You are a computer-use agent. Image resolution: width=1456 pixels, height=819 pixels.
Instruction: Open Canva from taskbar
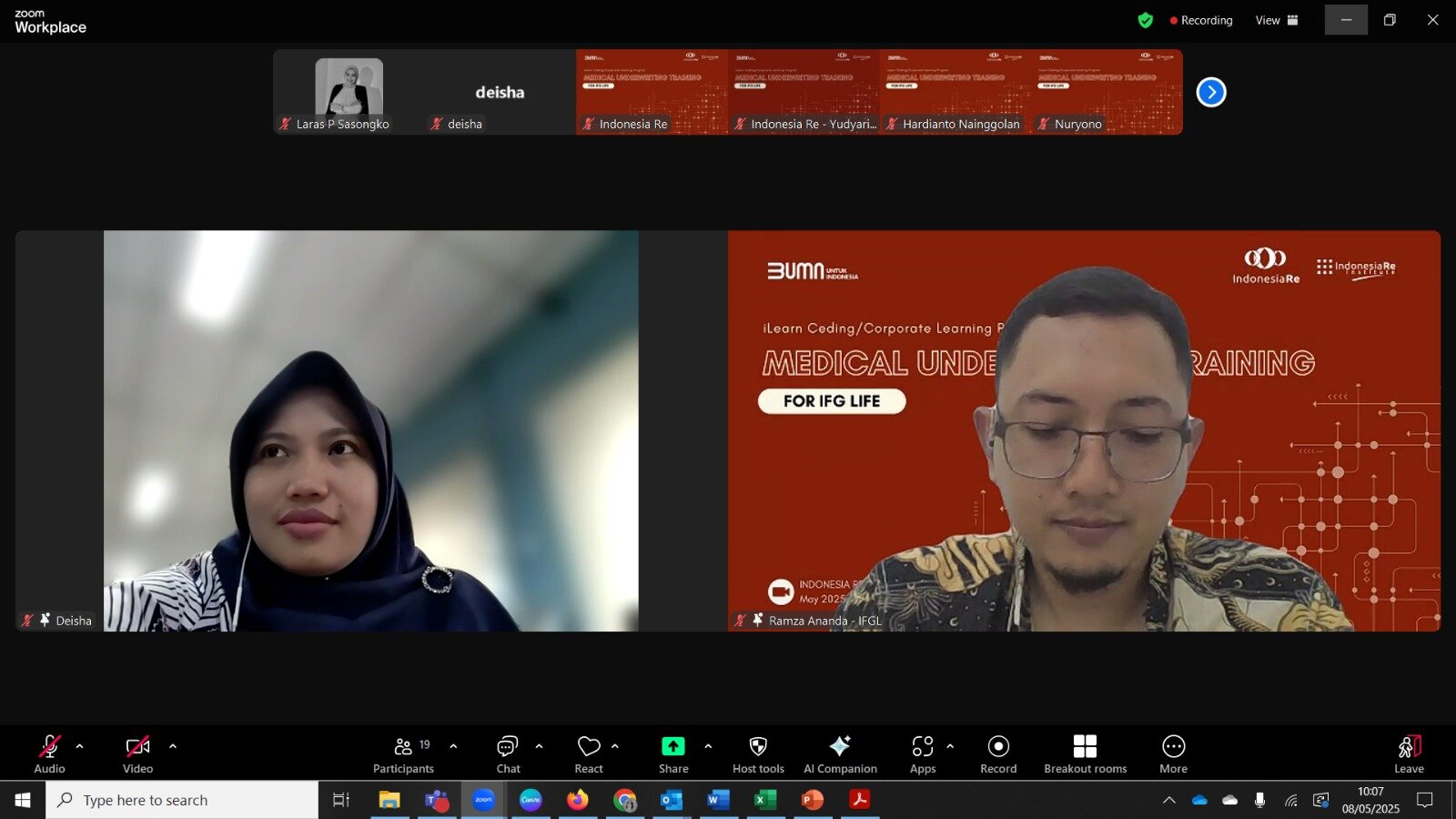531,800
